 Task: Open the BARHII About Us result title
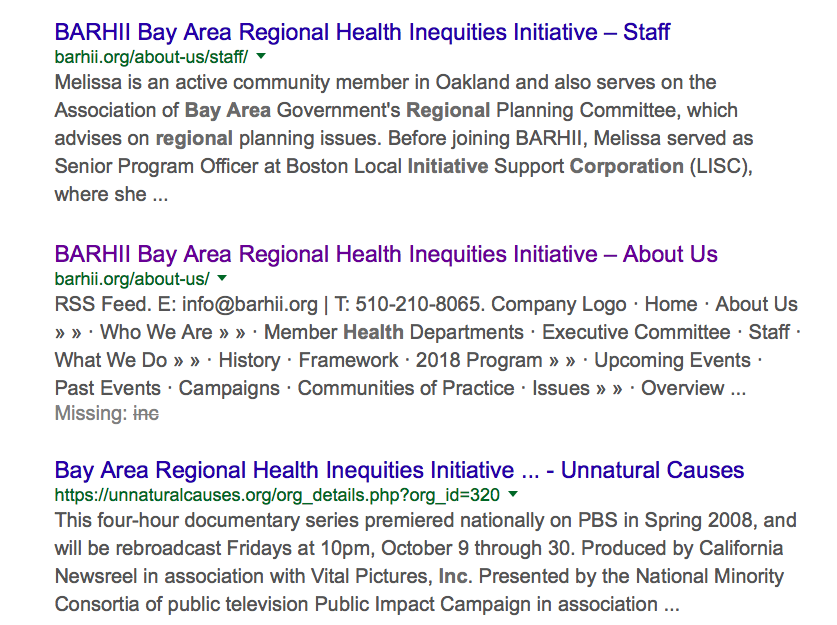point(386,254)
